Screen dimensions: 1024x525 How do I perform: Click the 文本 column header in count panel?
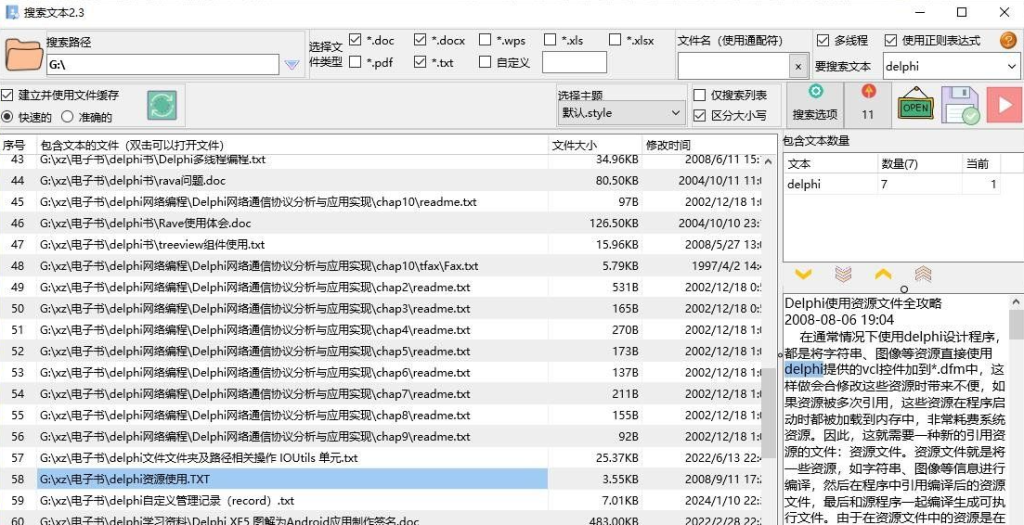pos(829,164)
